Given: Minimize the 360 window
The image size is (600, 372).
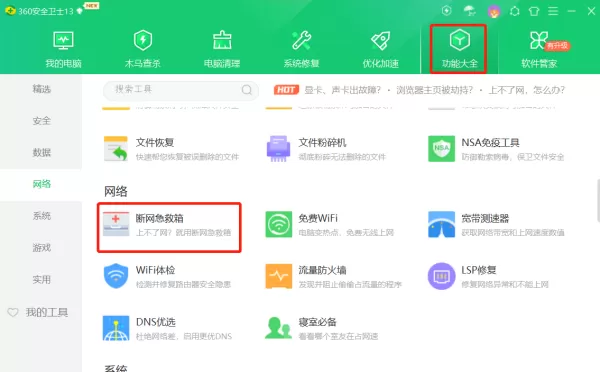Looking at the screenshot, I should click(572, 11).
